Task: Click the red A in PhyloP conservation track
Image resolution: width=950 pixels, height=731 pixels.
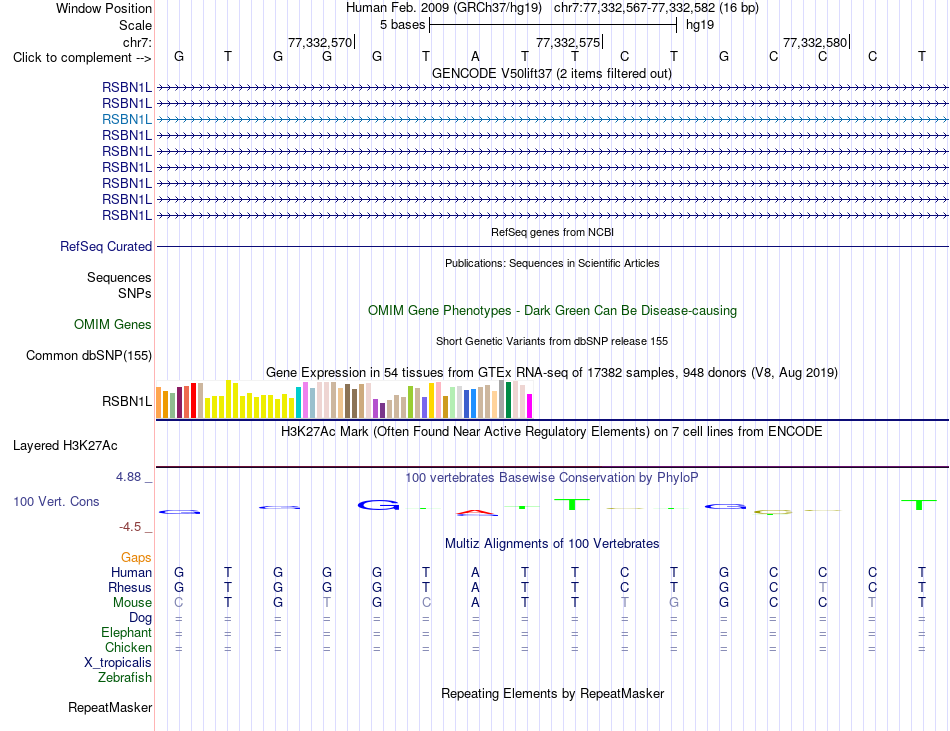Action: tap(477, 513)
